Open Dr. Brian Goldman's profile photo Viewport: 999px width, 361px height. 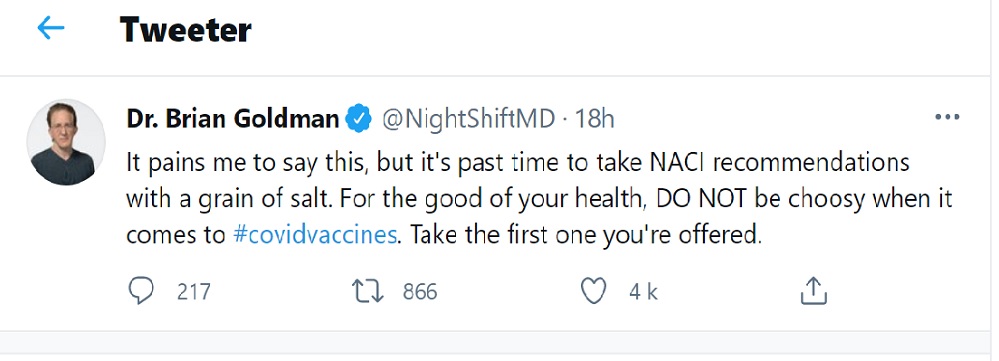coord(66,142)
